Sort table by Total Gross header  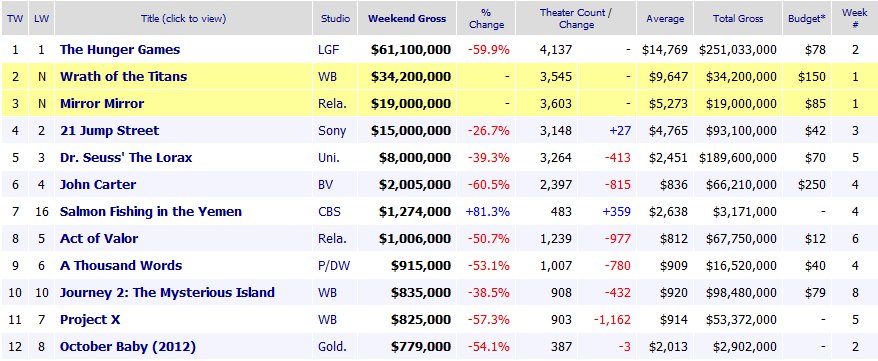[x=738, y=18]
